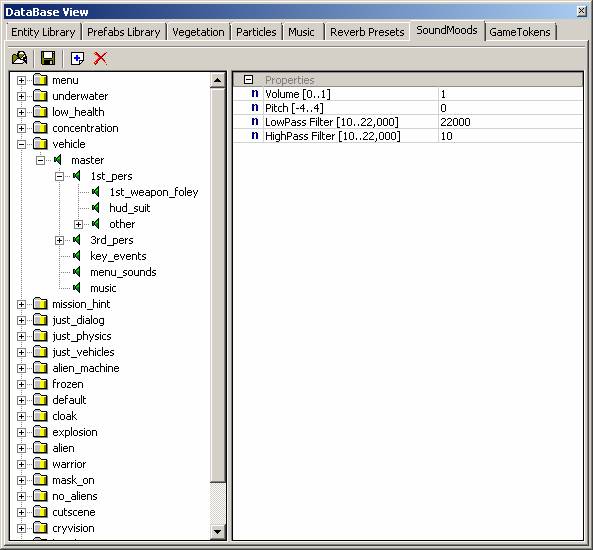Click the tree scrollbar down arrow

[217, 531]
